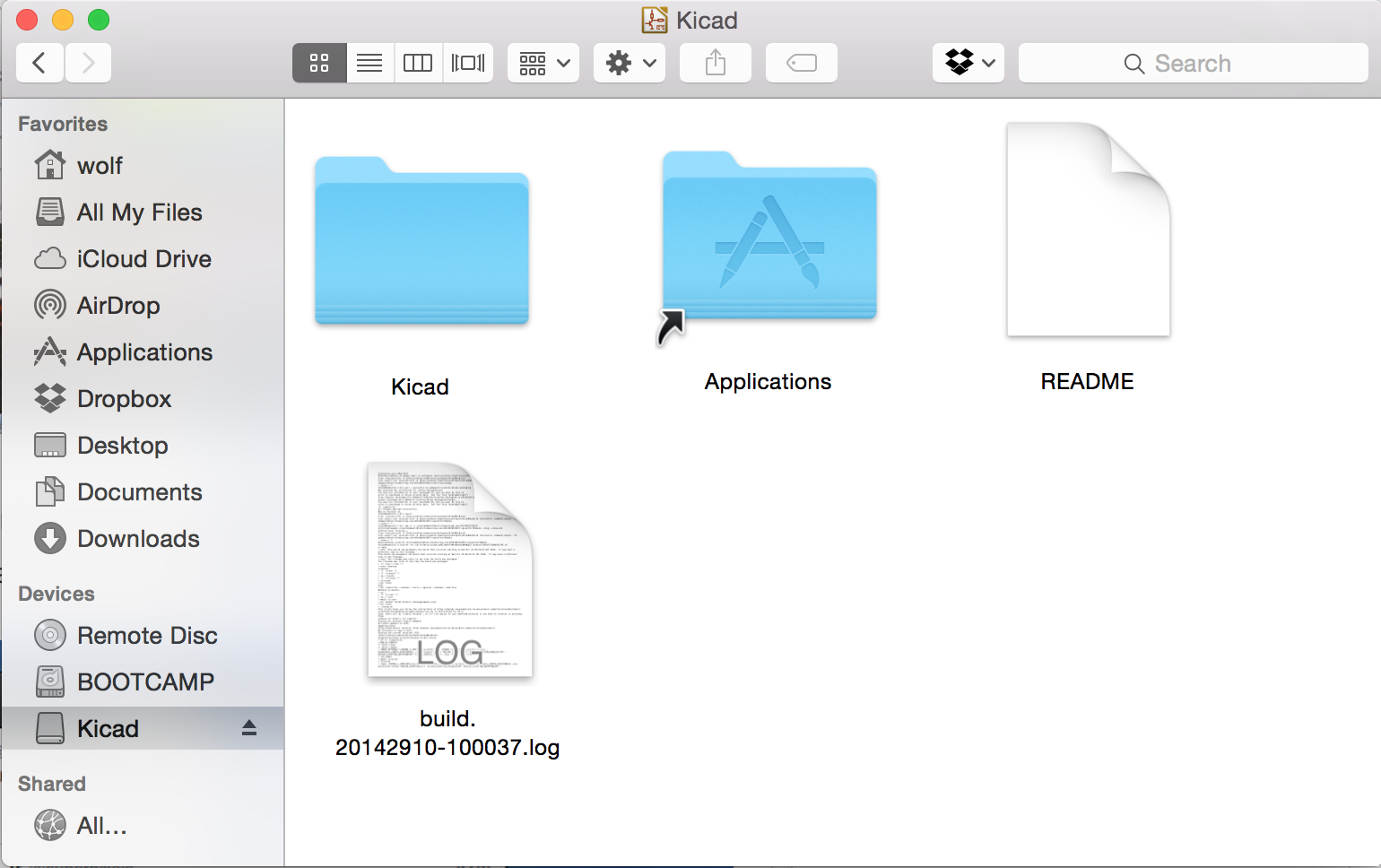Eject the Kicad disk image
The width and height of the screenshot is (1381, 868).
[x=249, y=728]
